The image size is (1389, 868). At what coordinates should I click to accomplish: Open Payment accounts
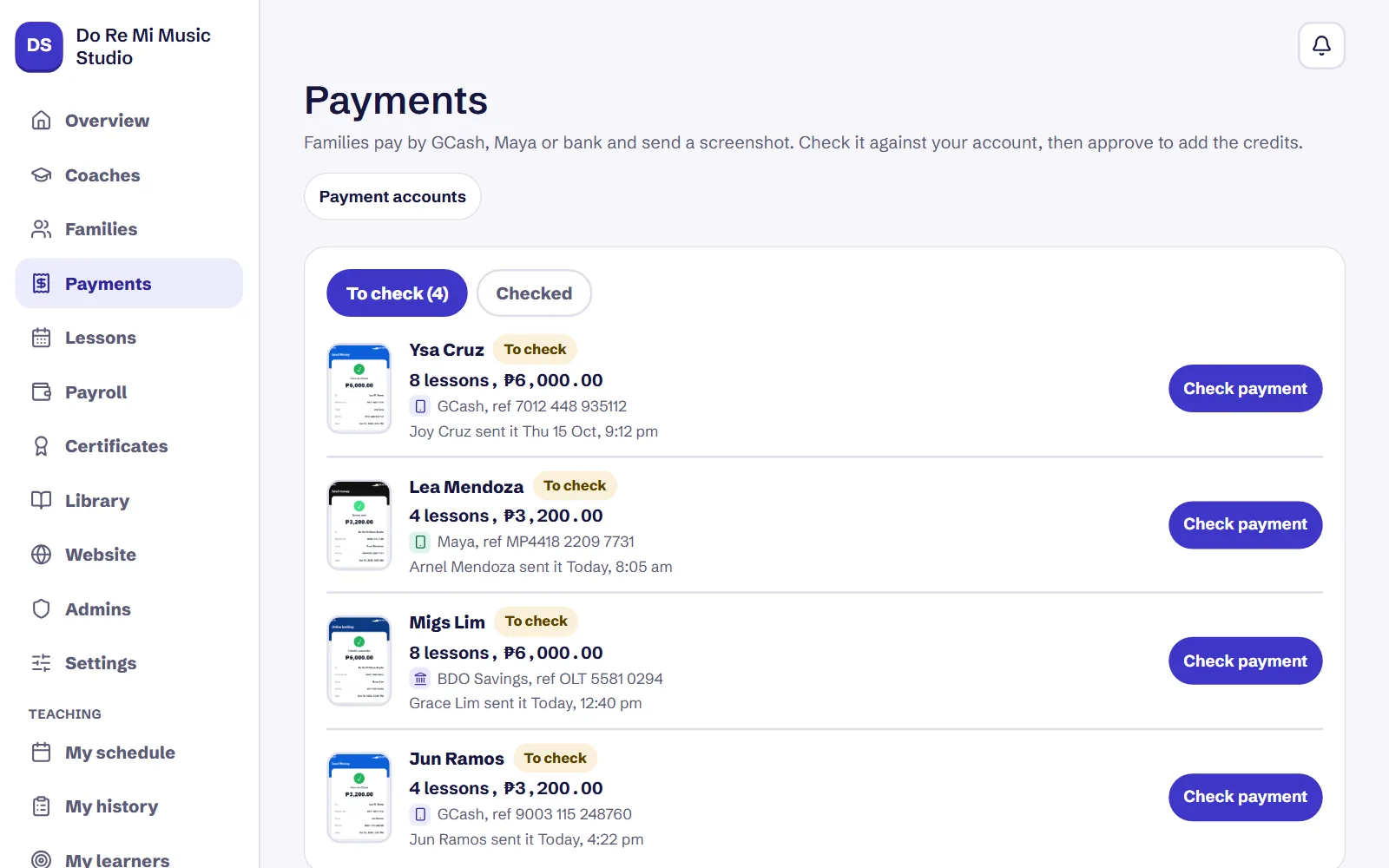[x=392, y=197]
